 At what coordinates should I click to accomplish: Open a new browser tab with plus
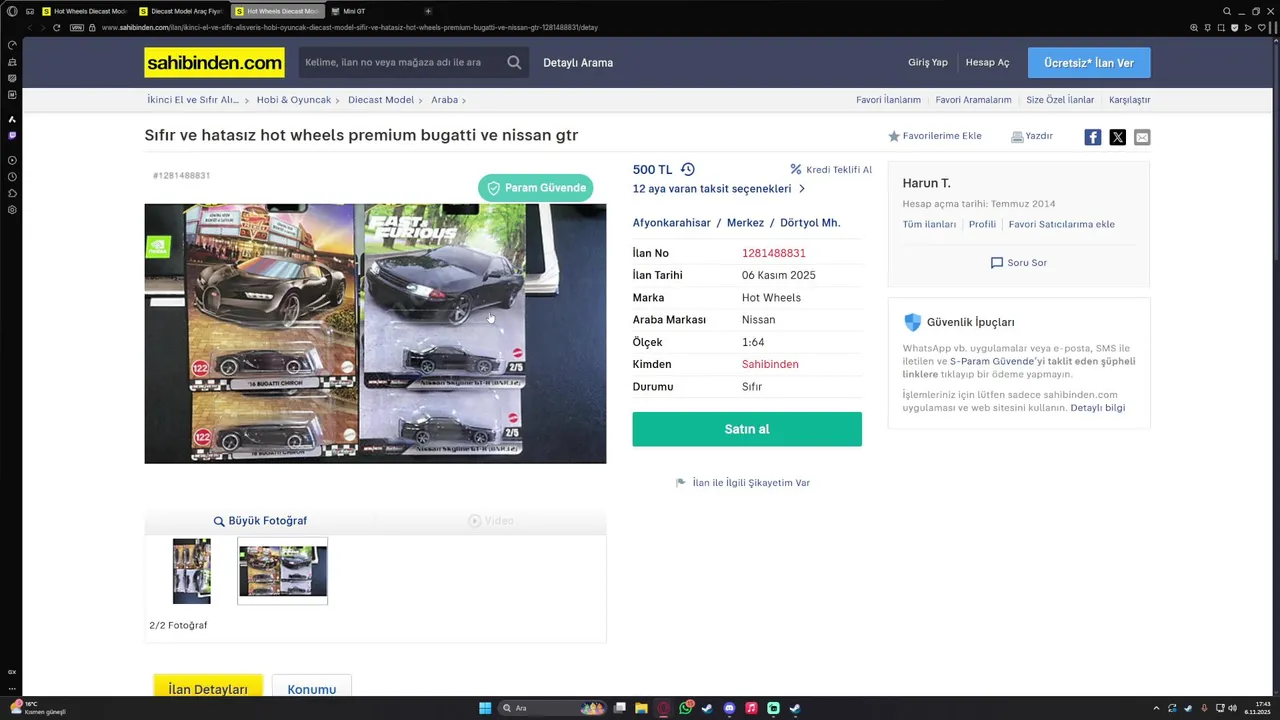(428, 11)
